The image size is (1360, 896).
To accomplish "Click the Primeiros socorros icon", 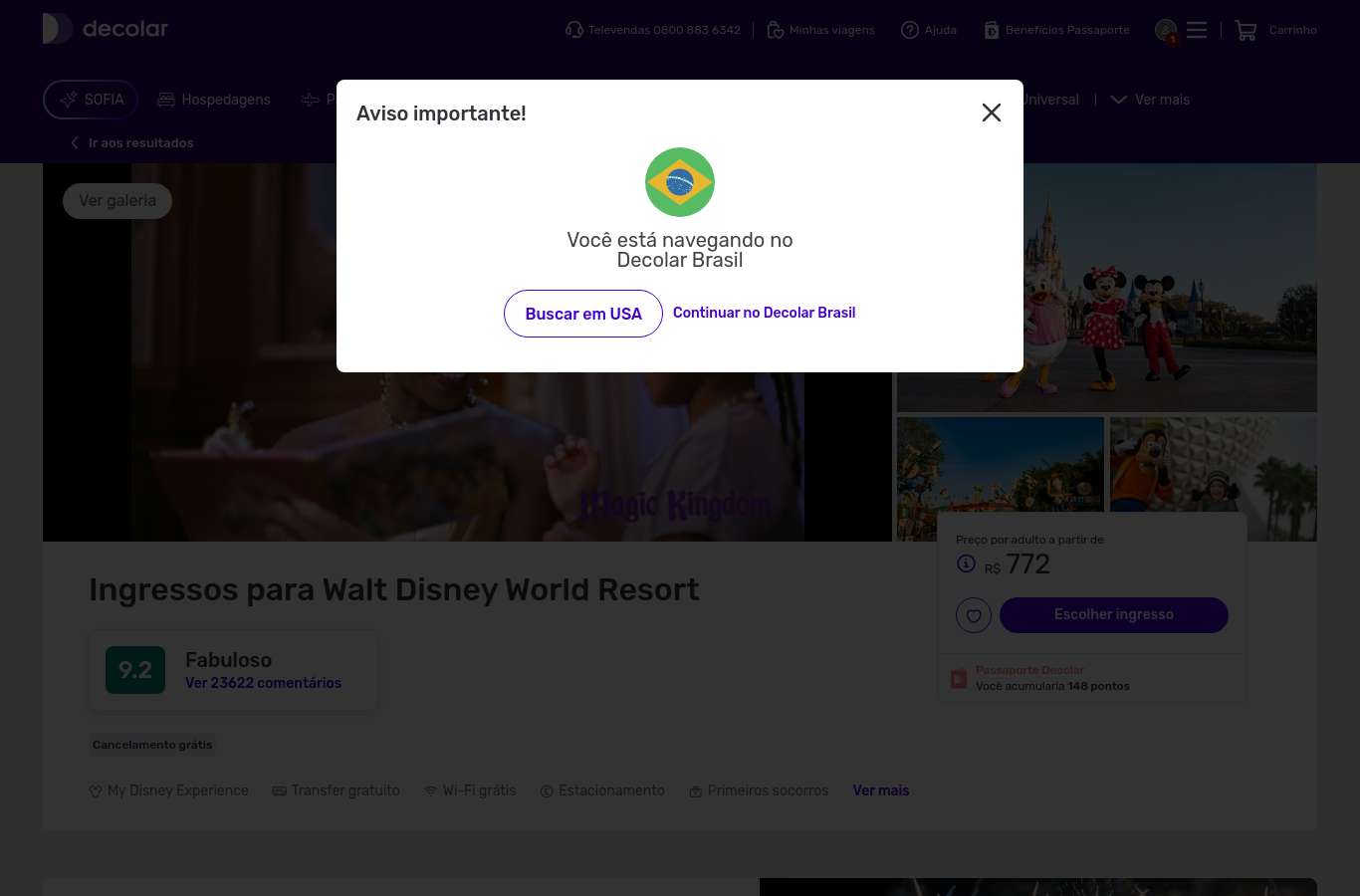I will pyautogui.click(x=696, y=791).
